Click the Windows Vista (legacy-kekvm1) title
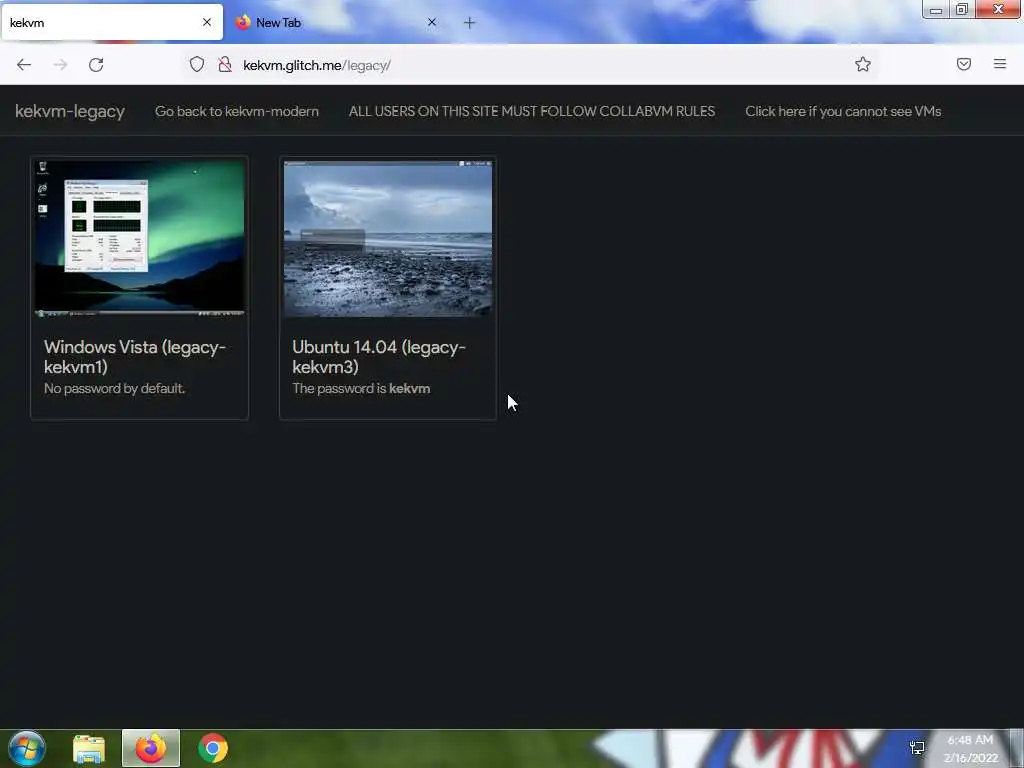This screenshot has width=1024, height=768. [135, 357]
